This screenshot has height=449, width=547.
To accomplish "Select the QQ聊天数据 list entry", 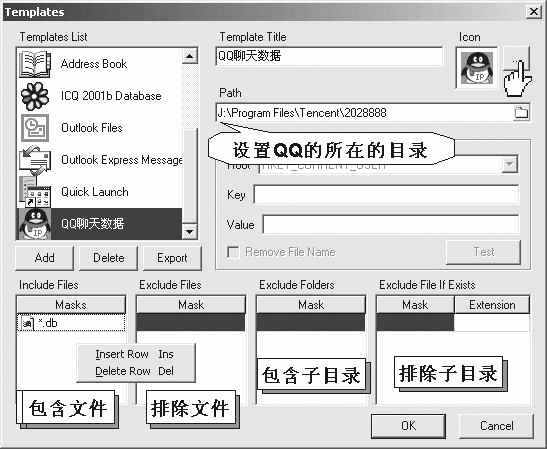I will 99,224.
